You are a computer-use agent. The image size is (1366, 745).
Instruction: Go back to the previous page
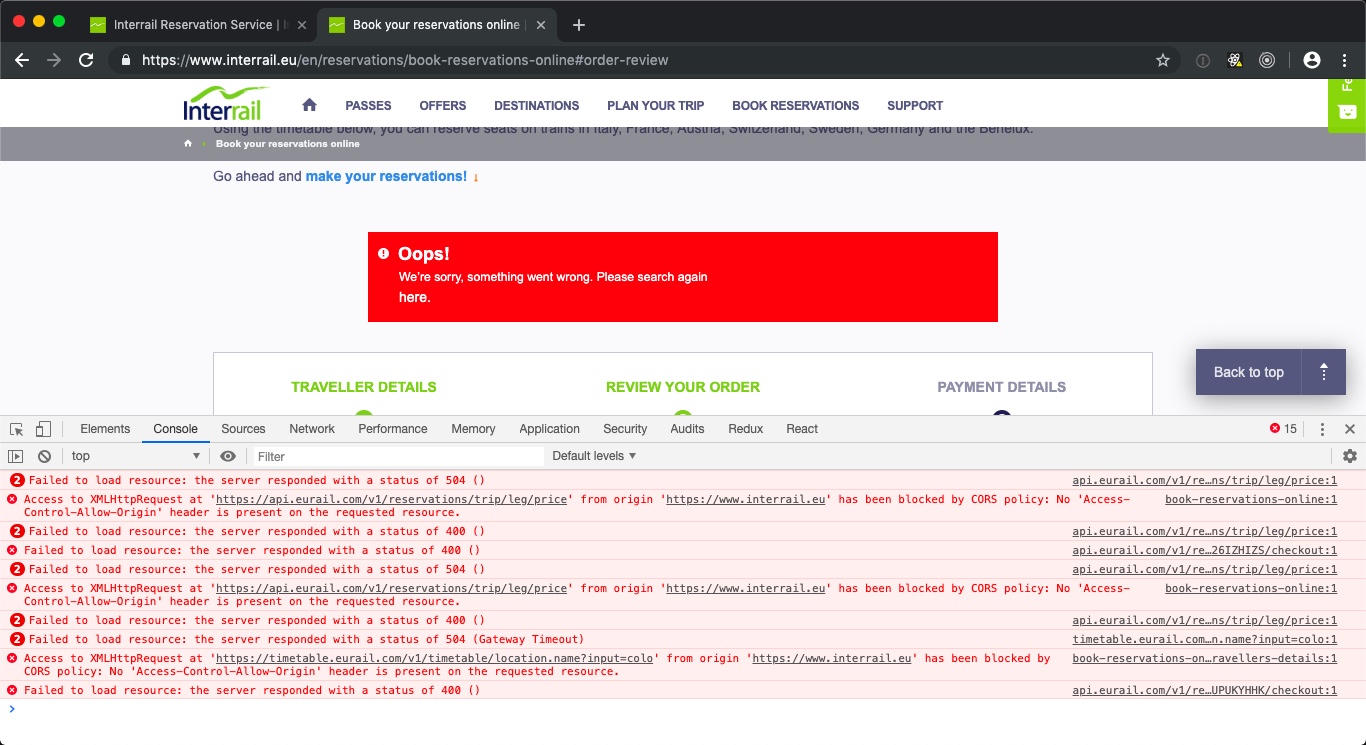22,60
